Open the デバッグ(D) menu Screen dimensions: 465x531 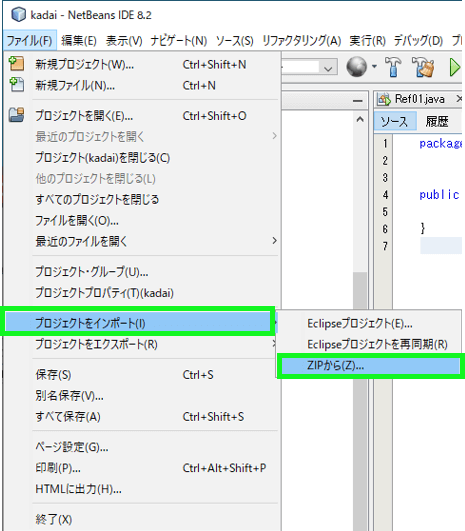click(x=418, y=41)
